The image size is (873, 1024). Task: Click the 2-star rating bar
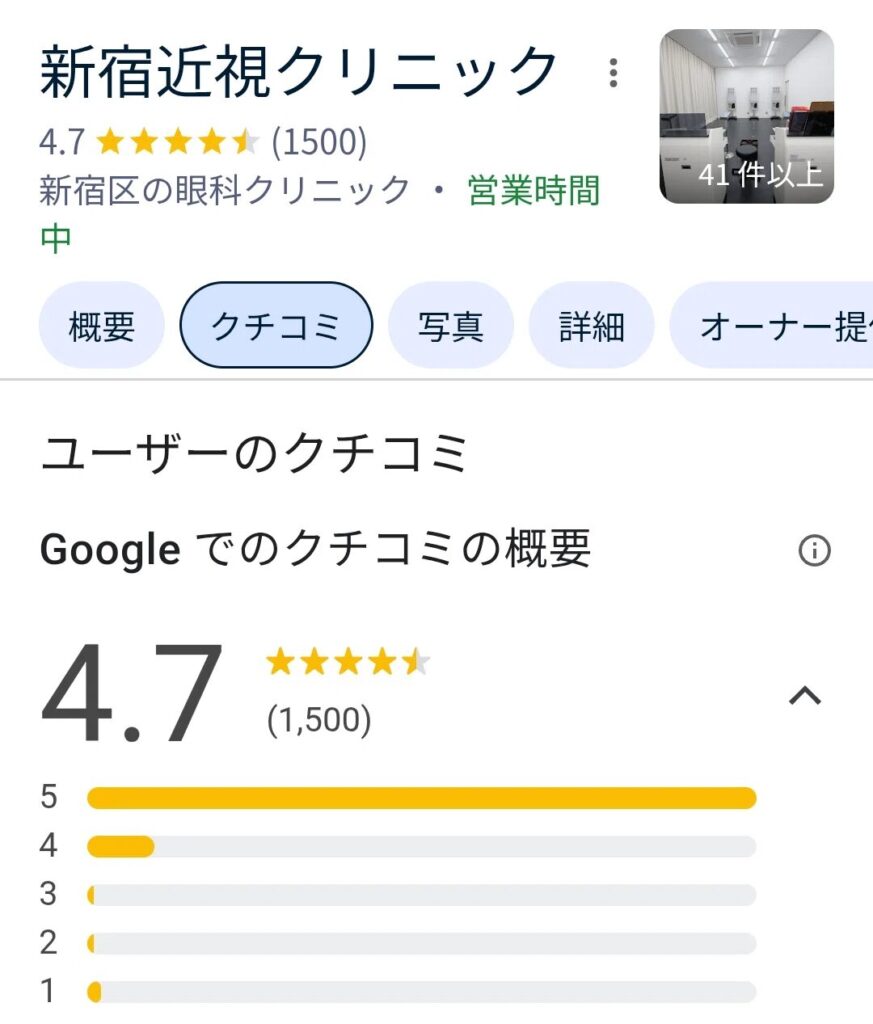tap(421, 943)
